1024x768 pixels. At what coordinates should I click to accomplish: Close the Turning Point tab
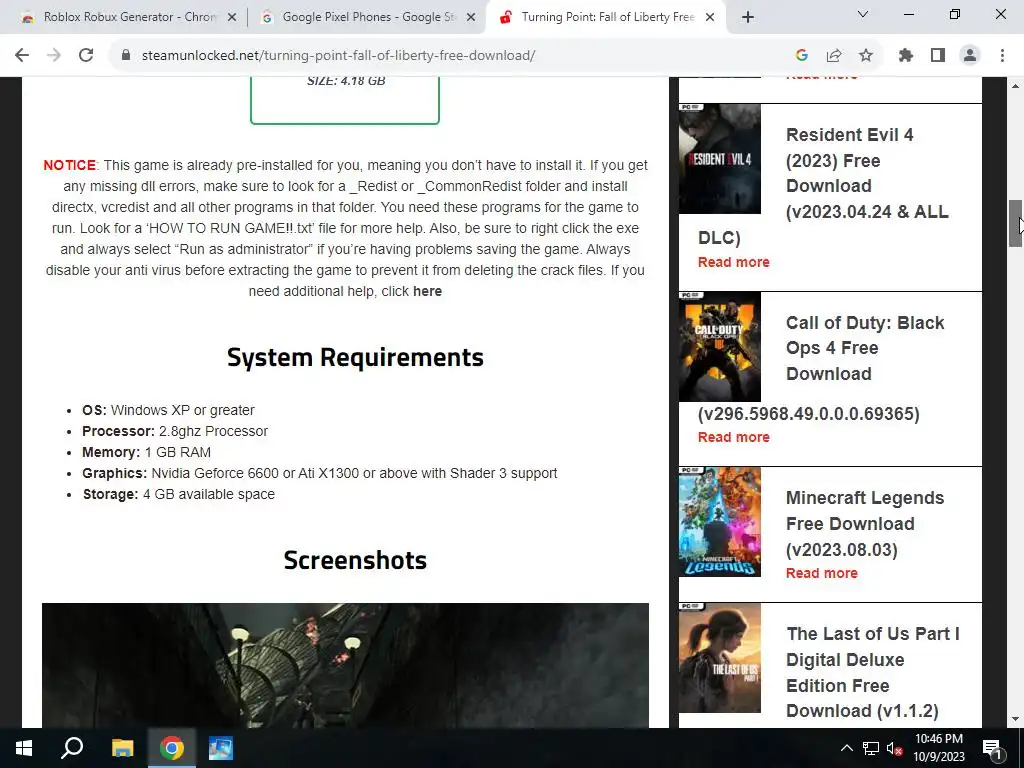click(711, 18)
